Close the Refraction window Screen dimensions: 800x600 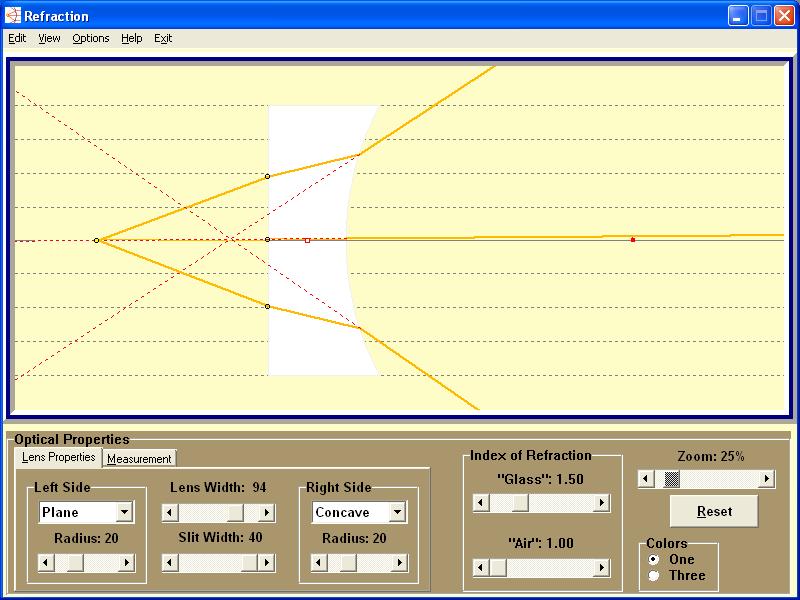[784, 16]
